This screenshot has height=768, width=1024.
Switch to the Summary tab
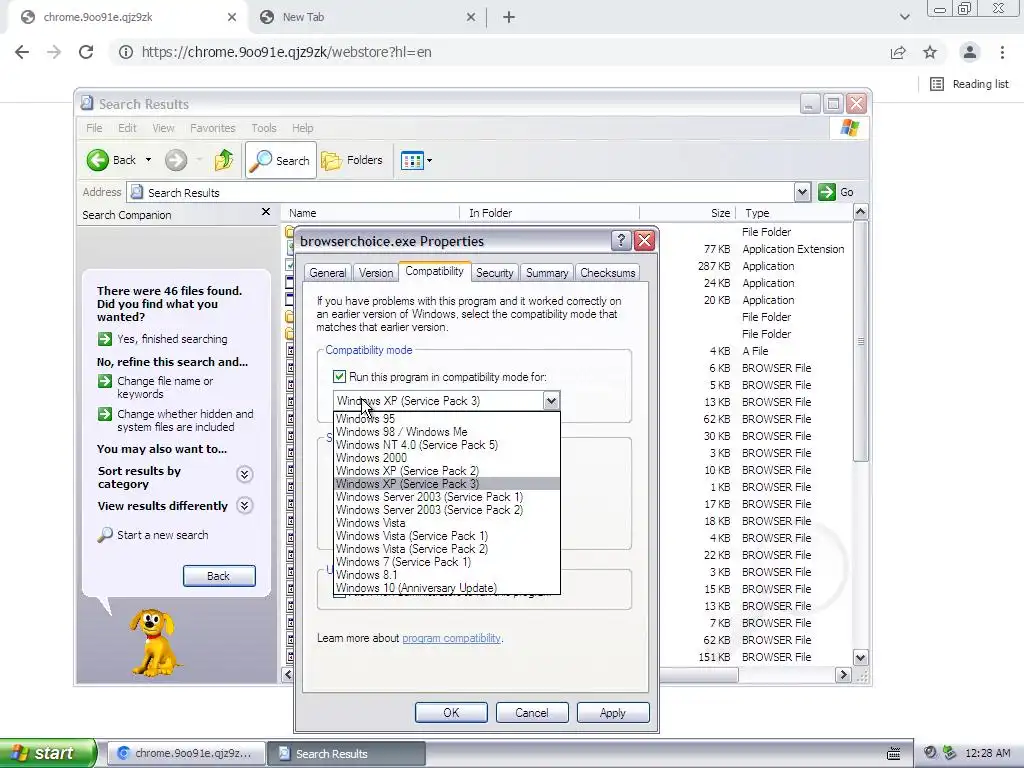[x=547, y=273]
